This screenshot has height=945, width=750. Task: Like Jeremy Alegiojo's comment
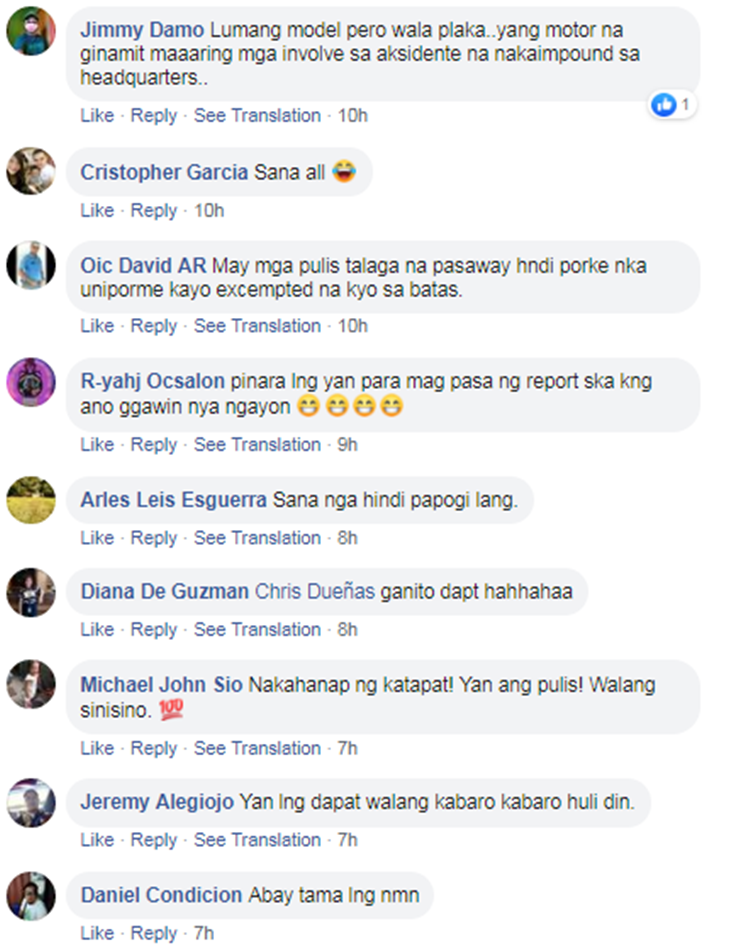[97, 840]
